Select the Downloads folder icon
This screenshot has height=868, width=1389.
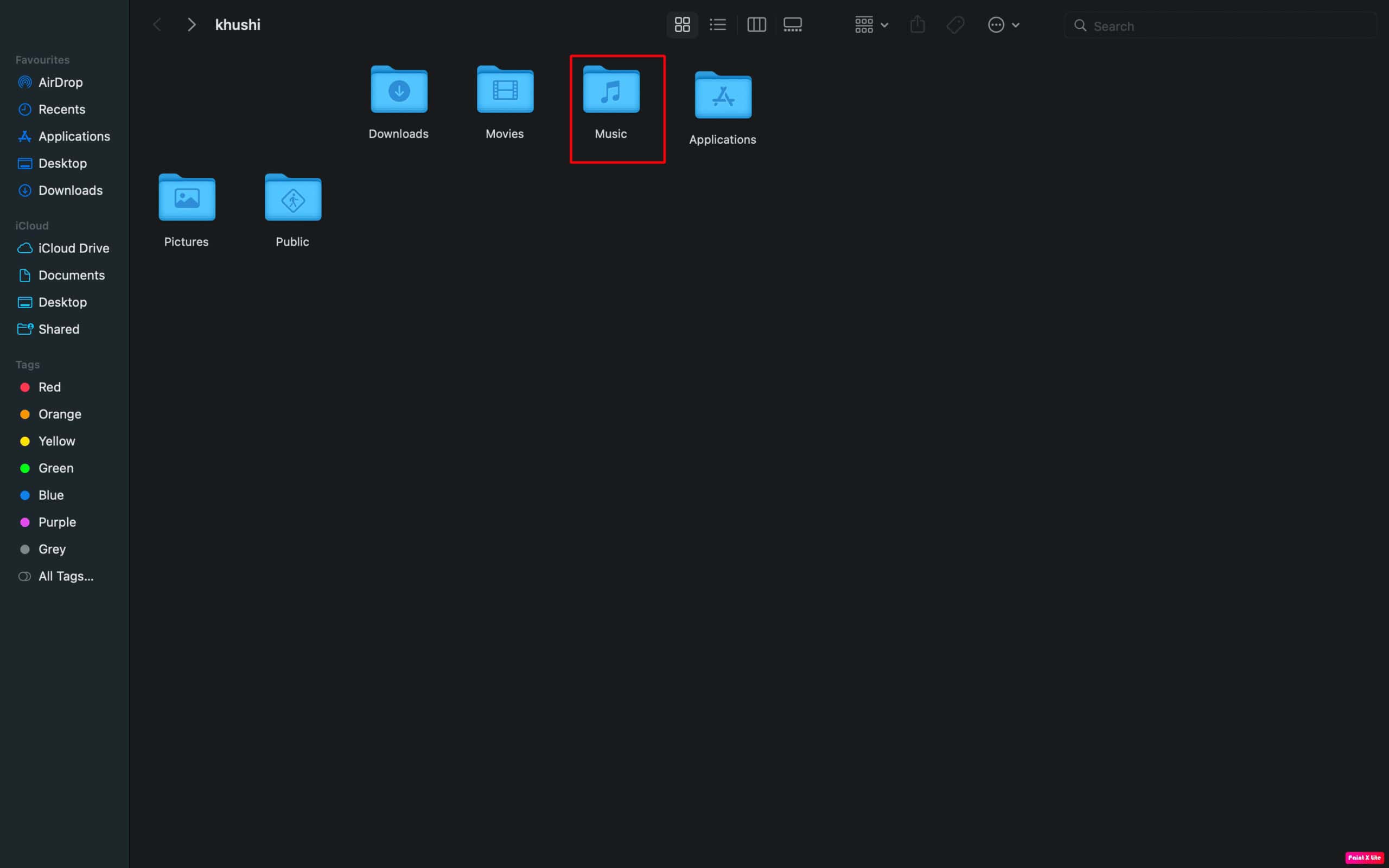[399, 90]
